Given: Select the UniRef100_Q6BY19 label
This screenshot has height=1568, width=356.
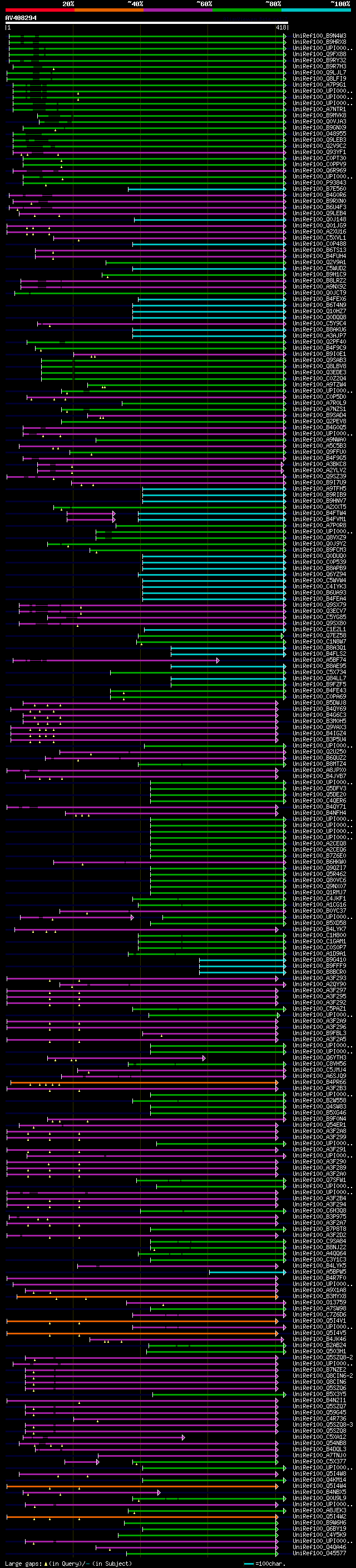Looking at the screenshot, I should (x=319, y=1529).
